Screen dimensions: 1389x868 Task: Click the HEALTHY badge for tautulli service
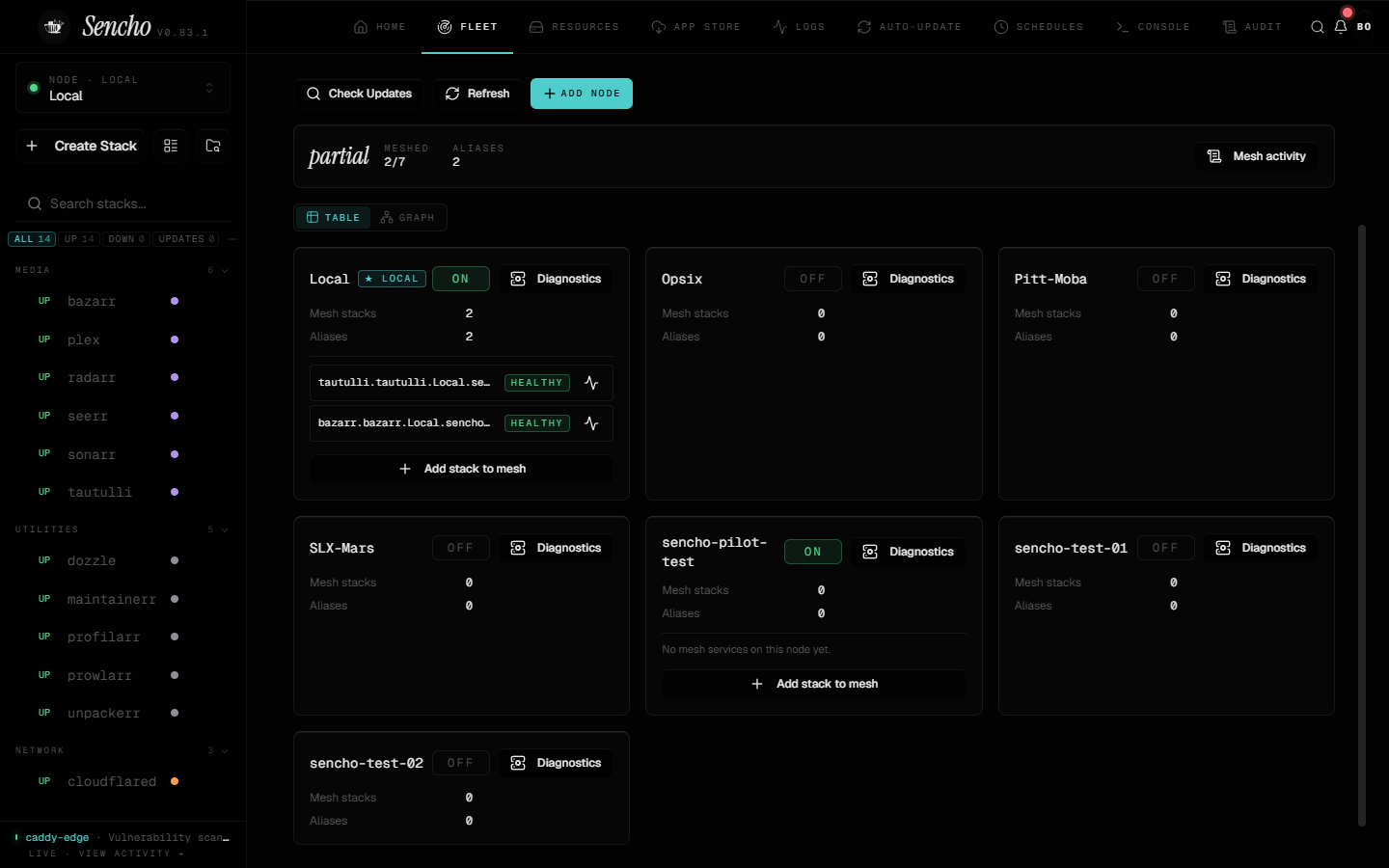536,383
